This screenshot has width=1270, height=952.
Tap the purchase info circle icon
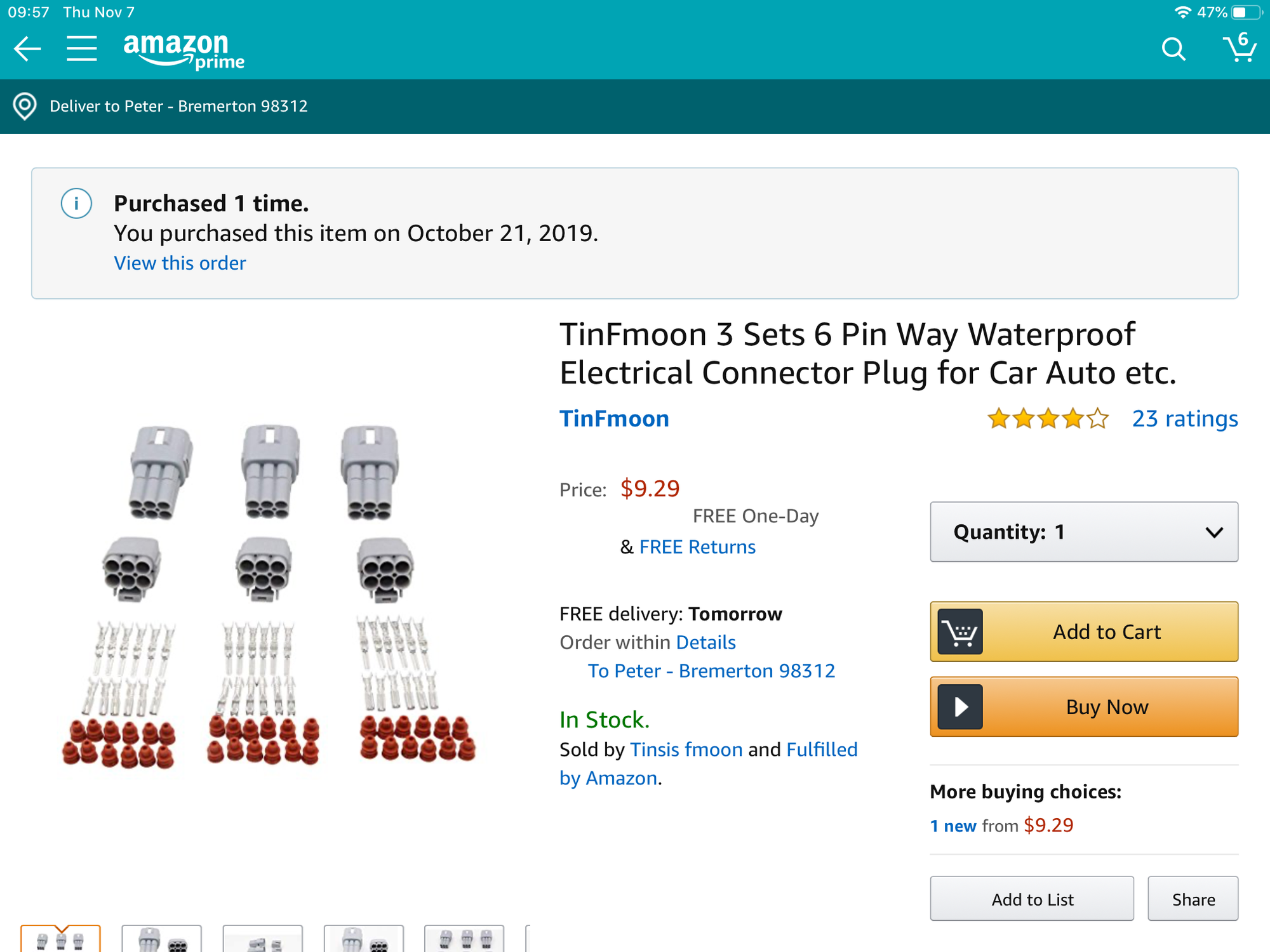[76, 204]
